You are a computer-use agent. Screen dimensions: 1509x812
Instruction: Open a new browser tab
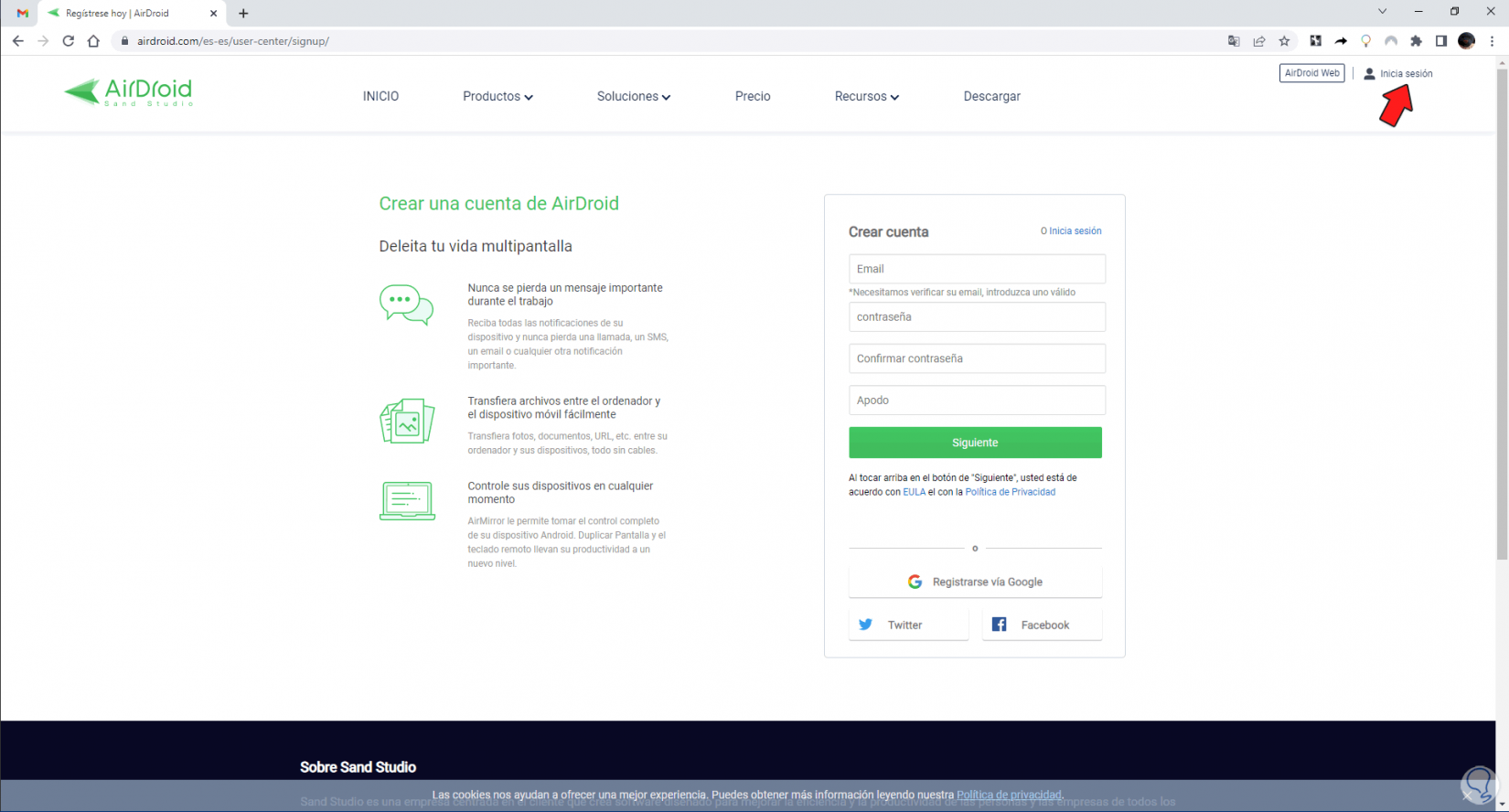point(243,14)
